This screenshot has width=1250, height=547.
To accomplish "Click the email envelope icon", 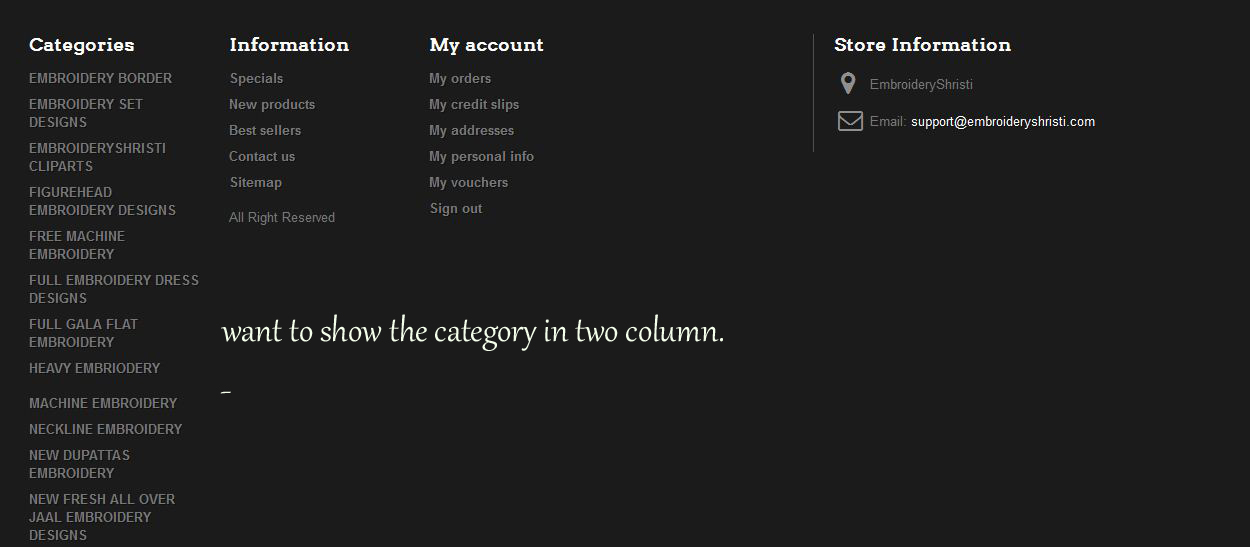I will 850,121.
